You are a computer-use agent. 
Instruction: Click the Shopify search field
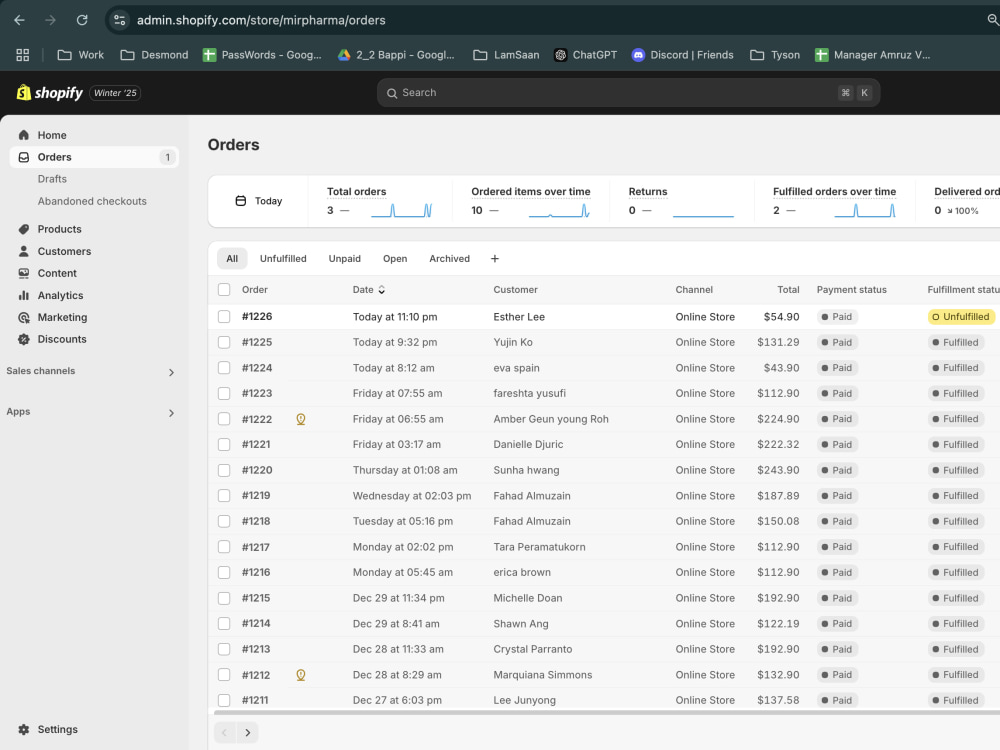(x=628, y=93)
